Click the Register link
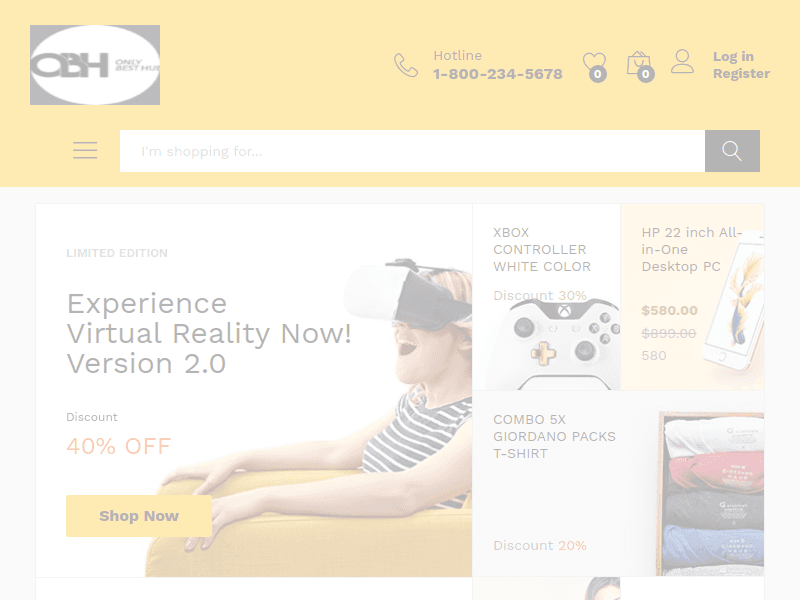 [741, 73]
